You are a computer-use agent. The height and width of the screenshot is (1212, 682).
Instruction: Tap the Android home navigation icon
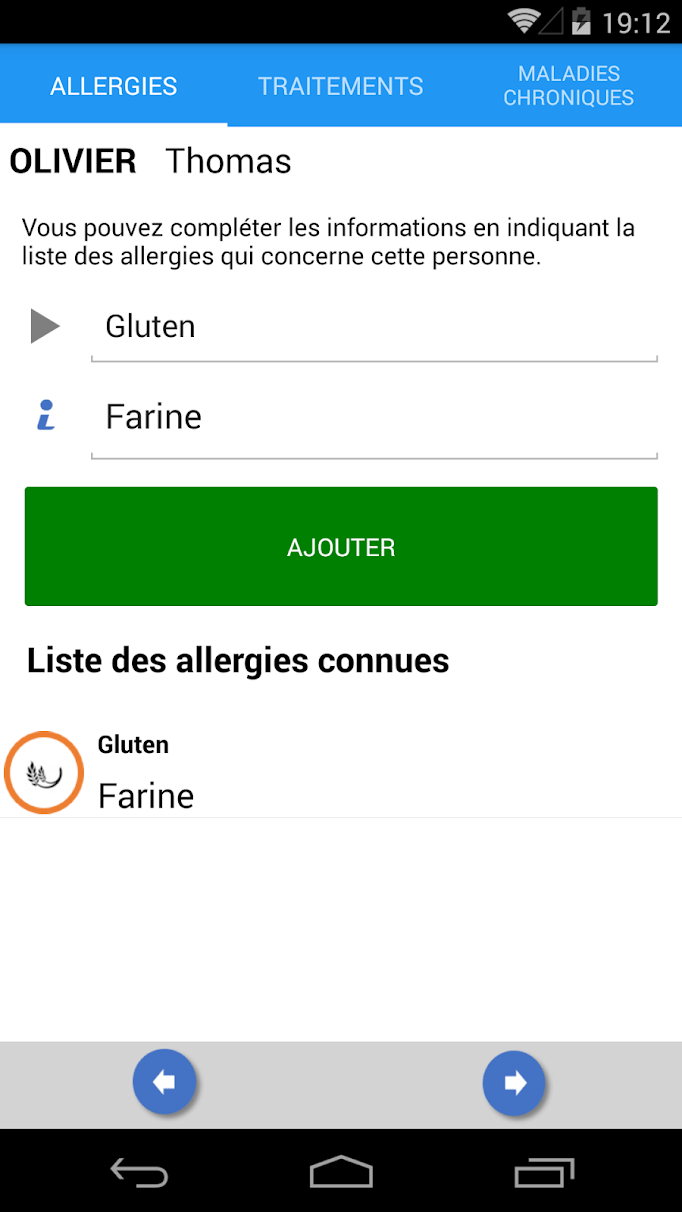point(341,1171)
